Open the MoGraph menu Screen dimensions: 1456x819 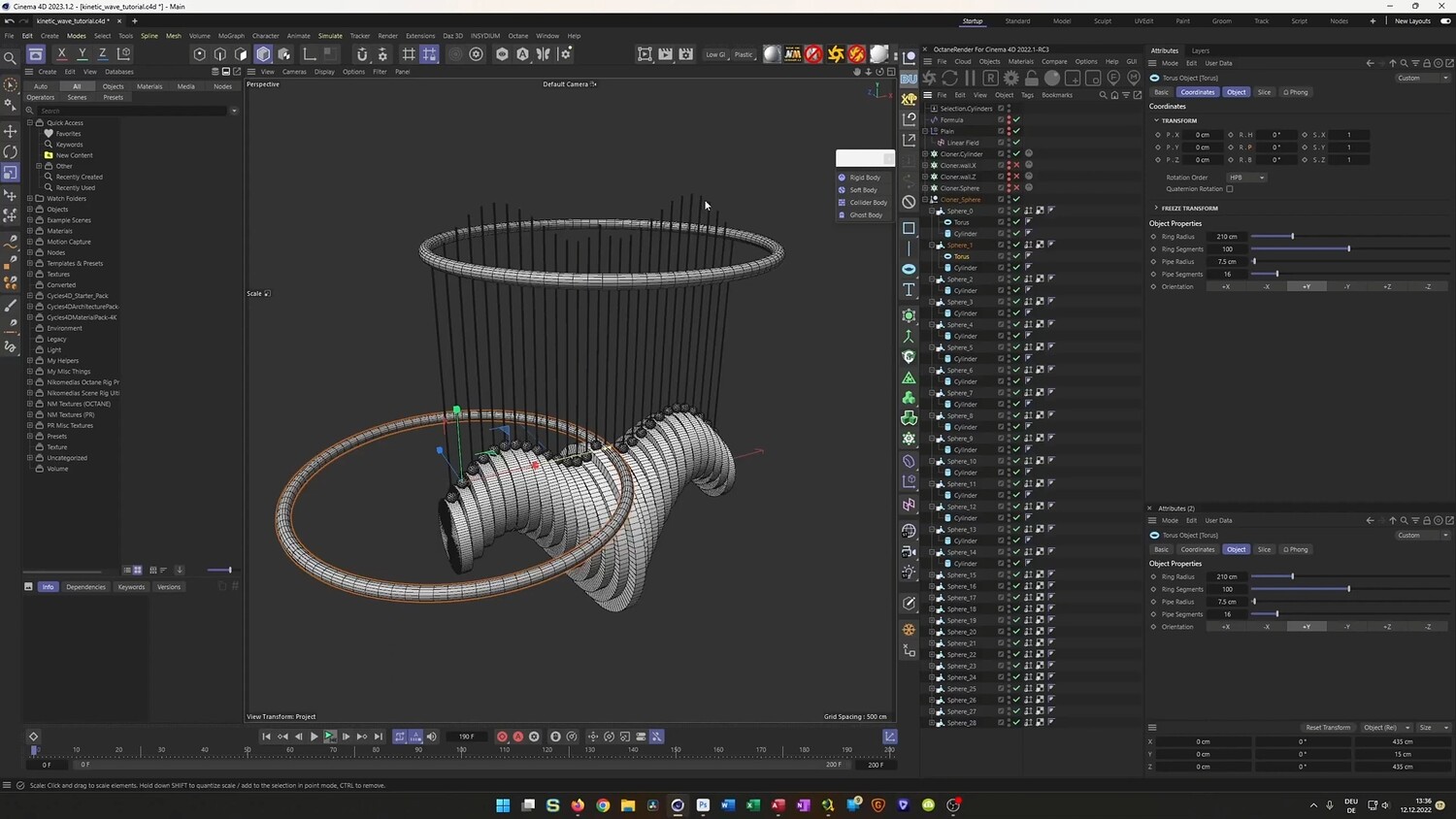[231, 36]
